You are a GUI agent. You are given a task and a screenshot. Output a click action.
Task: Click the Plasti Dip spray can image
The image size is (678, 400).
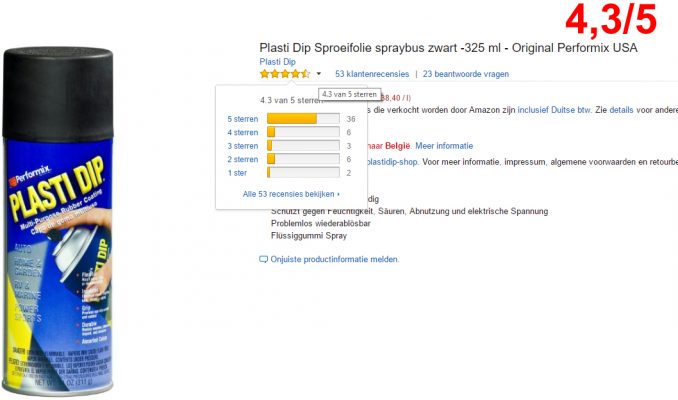tap(58, 221)
